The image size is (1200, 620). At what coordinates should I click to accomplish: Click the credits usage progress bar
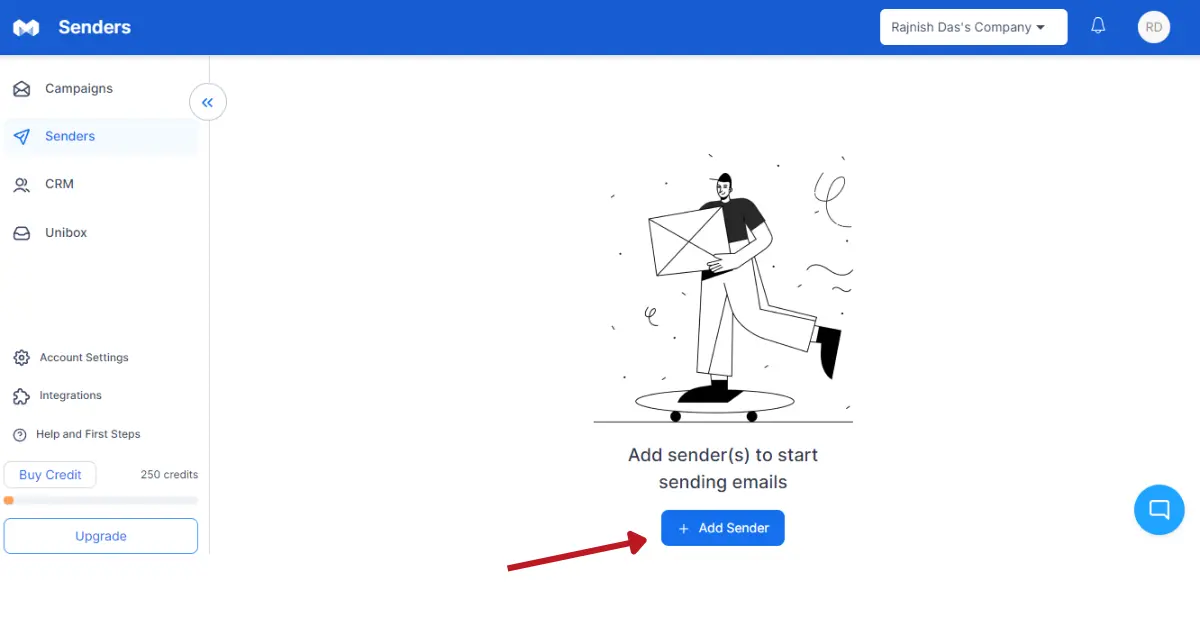(x=101, y=500)
